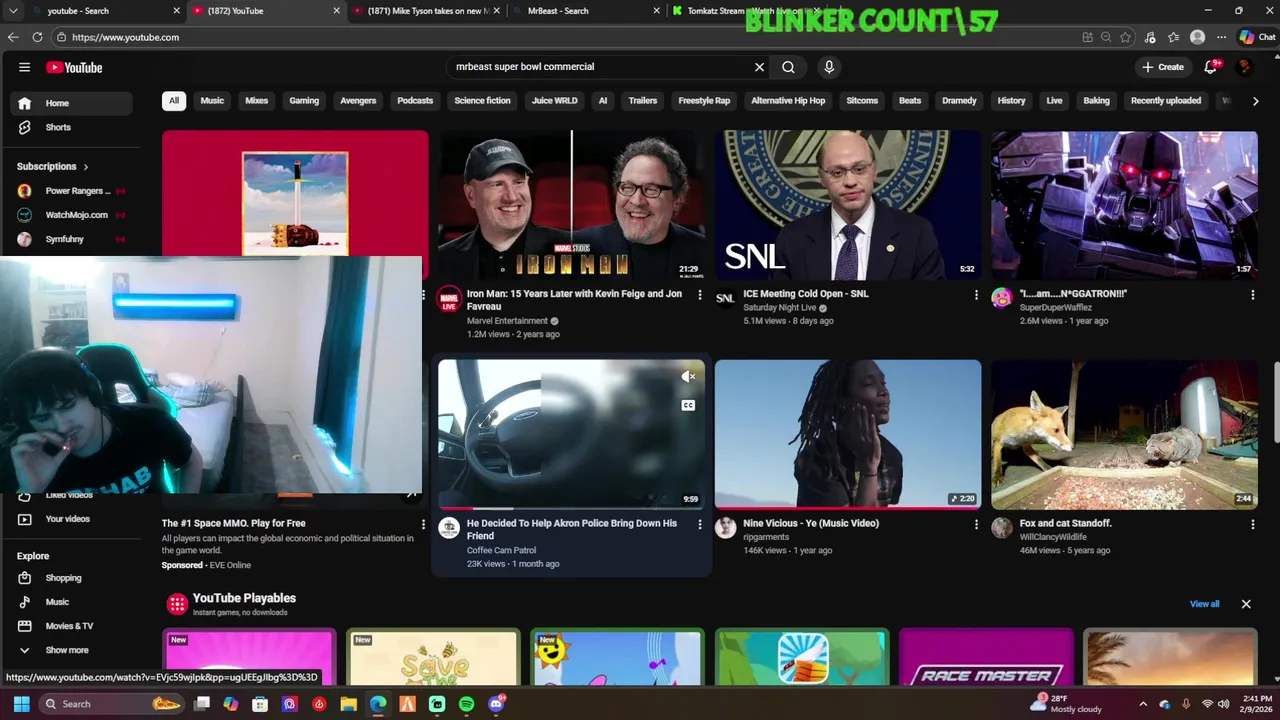The image size is (1280, 720).
Task: Open Discord from the taskbar
Action: click(496, 704)
